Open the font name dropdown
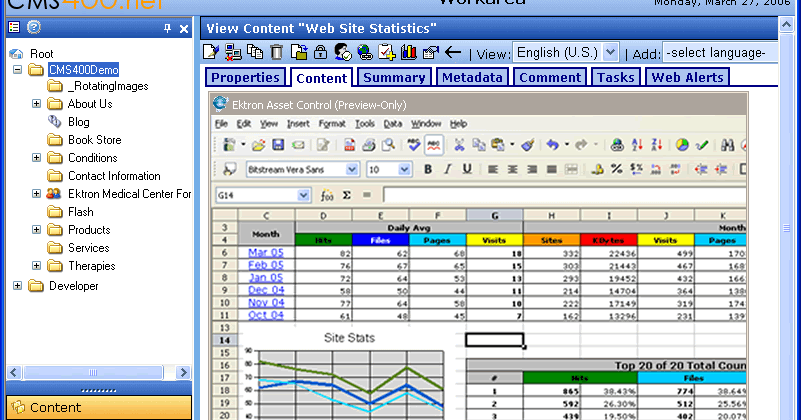801x420 pixels. click(351, 169)
